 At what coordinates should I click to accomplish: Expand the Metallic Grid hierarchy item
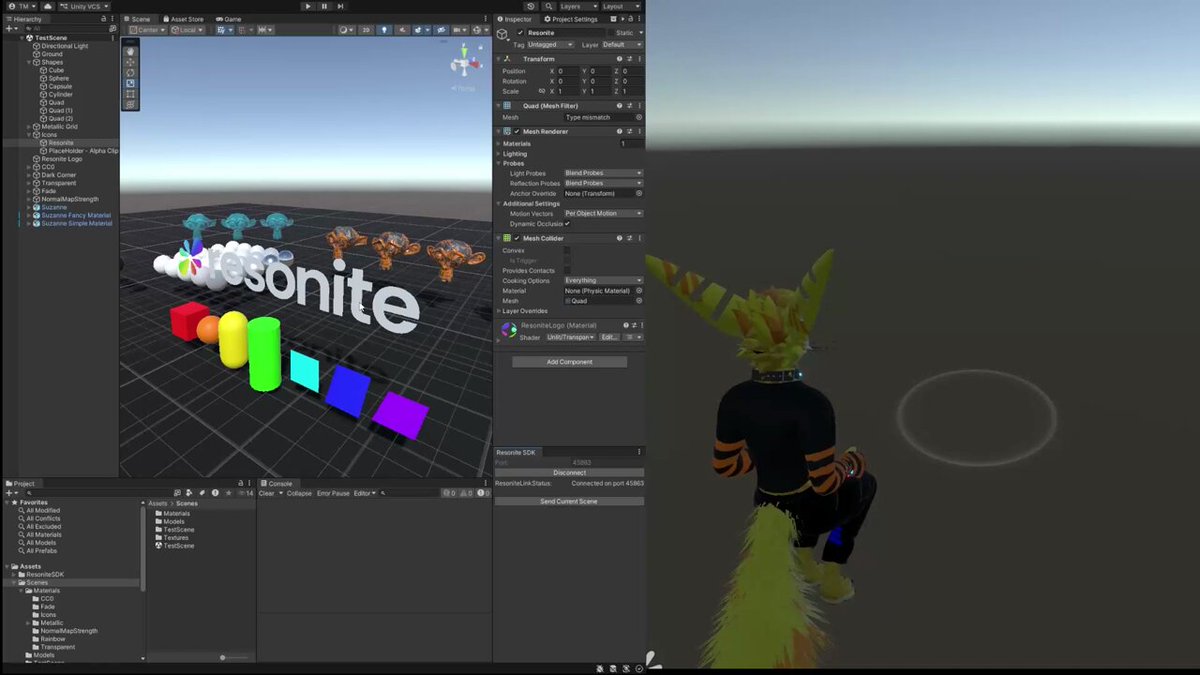pyautogui.click(x=29, y=127)
